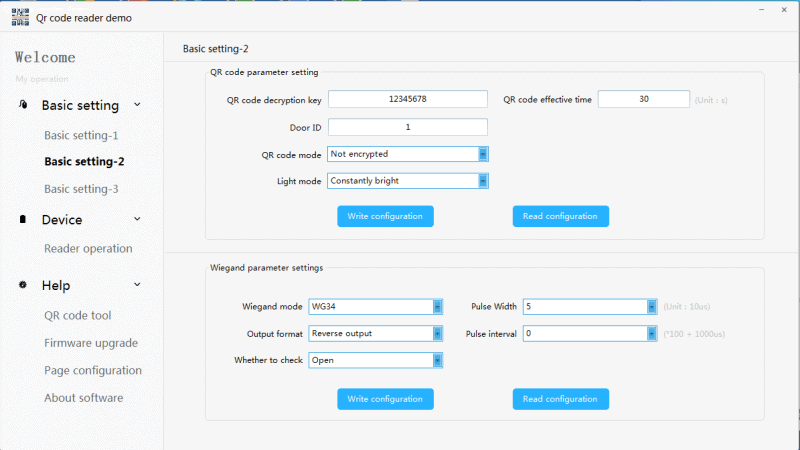Click the Help section gear icon

[23, 285]
